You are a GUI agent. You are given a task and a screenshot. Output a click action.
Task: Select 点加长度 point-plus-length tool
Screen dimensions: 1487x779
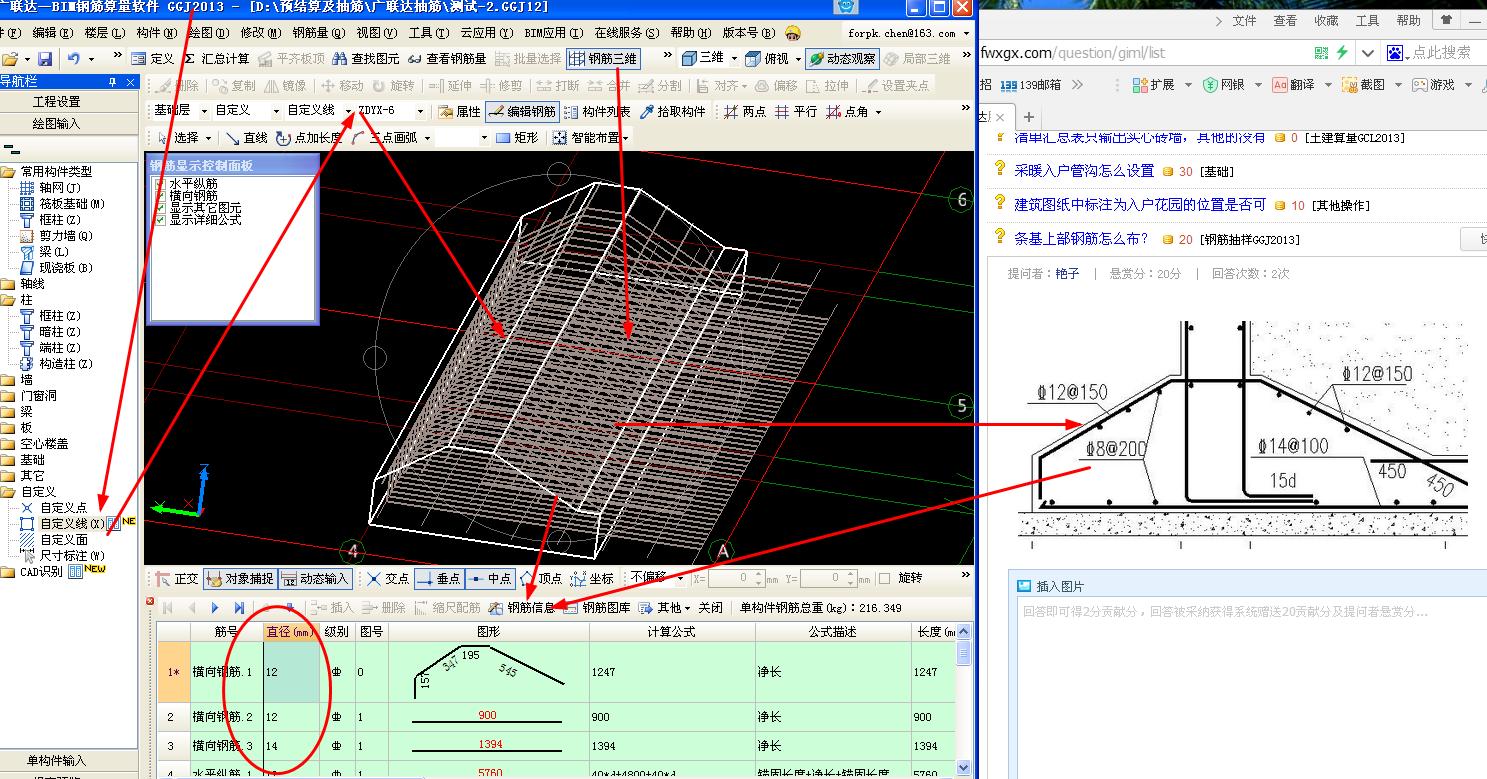[309, 138]
